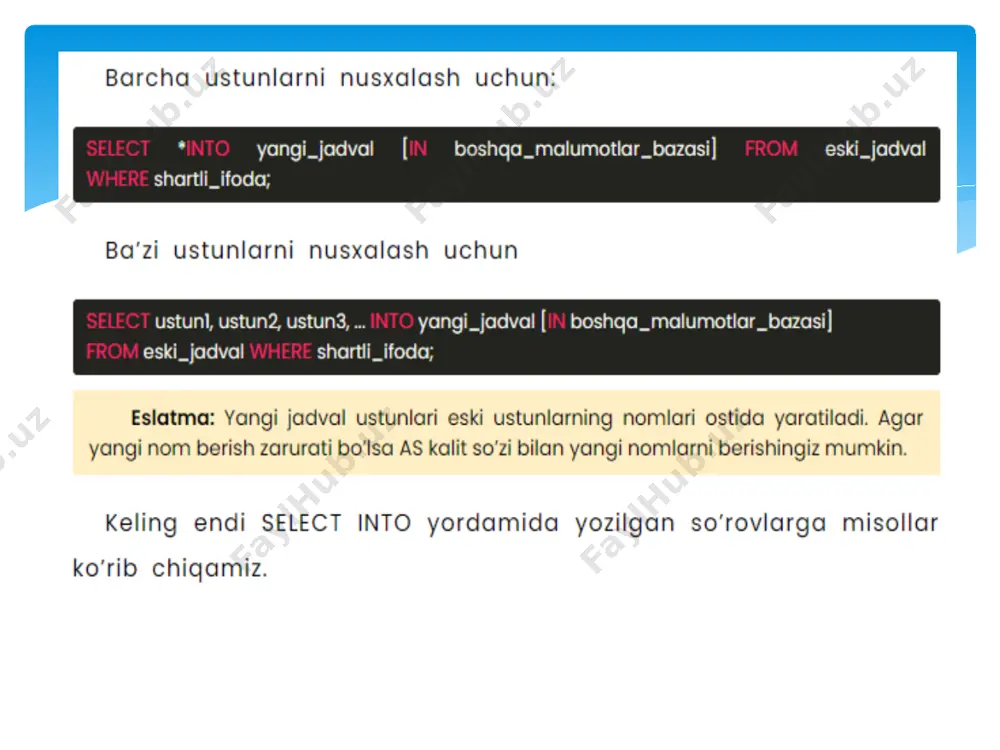Click 'eski_jadval' at the end of the first code line
This screenshot has height=750, width=1000.
click(875, 149)
